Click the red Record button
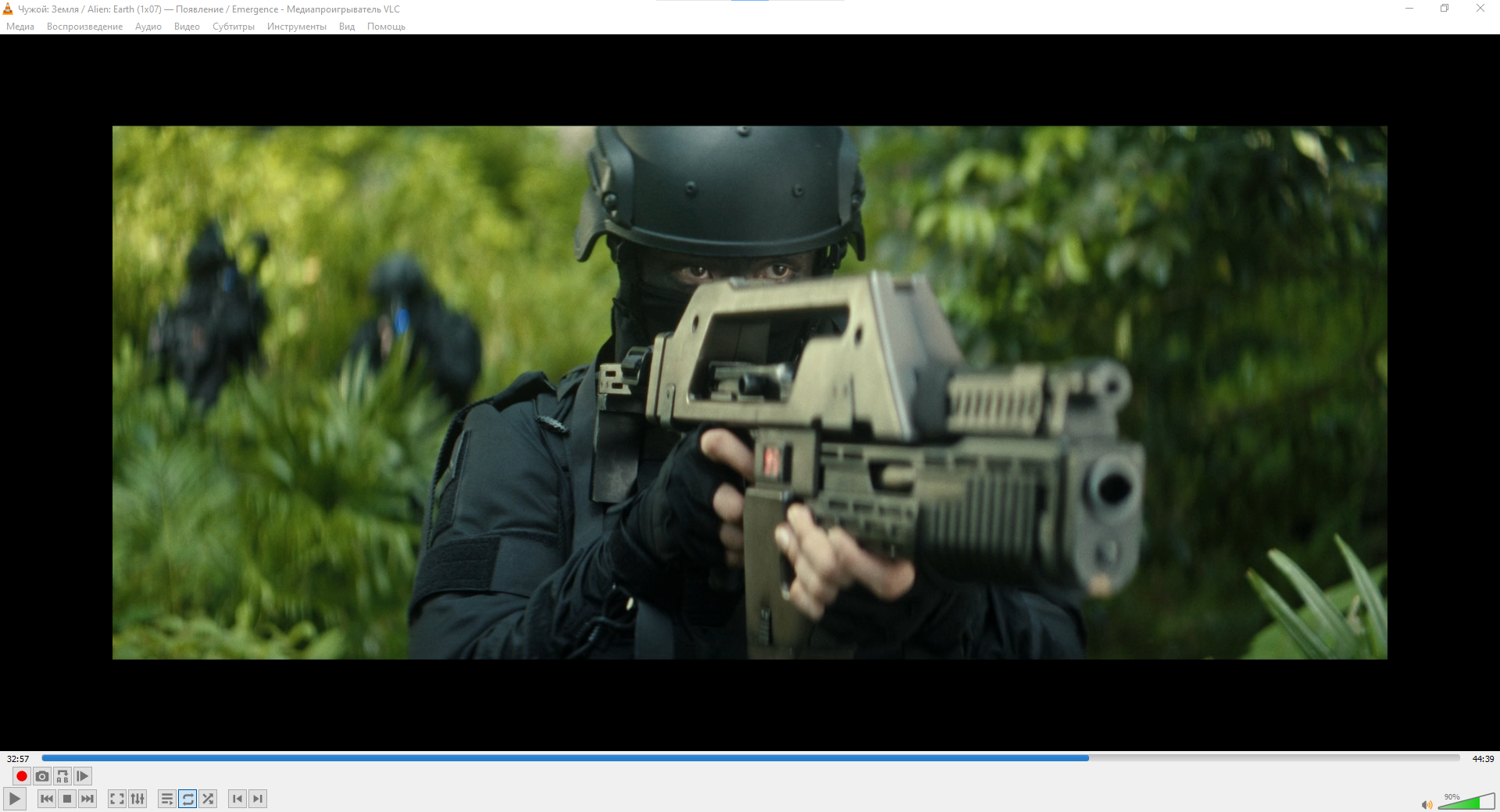 click(x=22, y=776)
